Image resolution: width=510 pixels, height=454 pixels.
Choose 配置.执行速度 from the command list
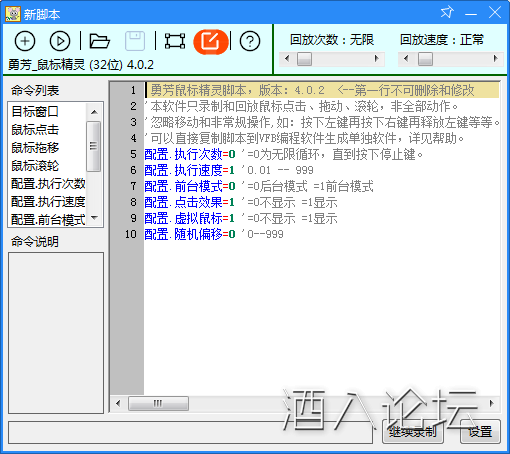[48, 201]
